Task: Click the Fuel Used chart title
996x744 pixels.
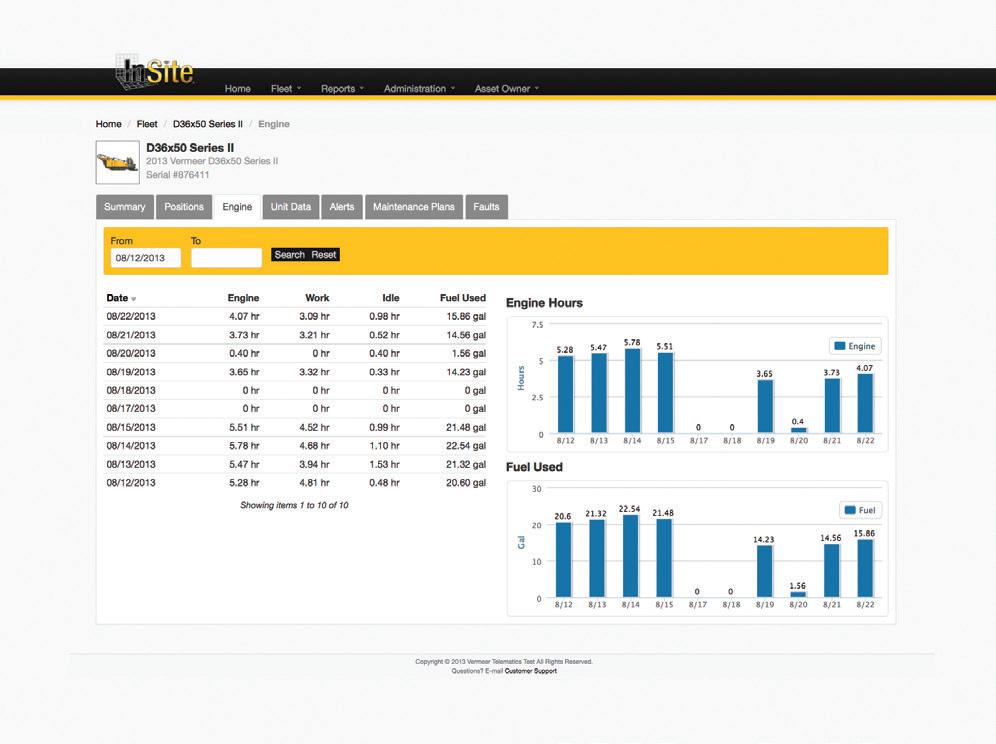Action: coord(534,467)
